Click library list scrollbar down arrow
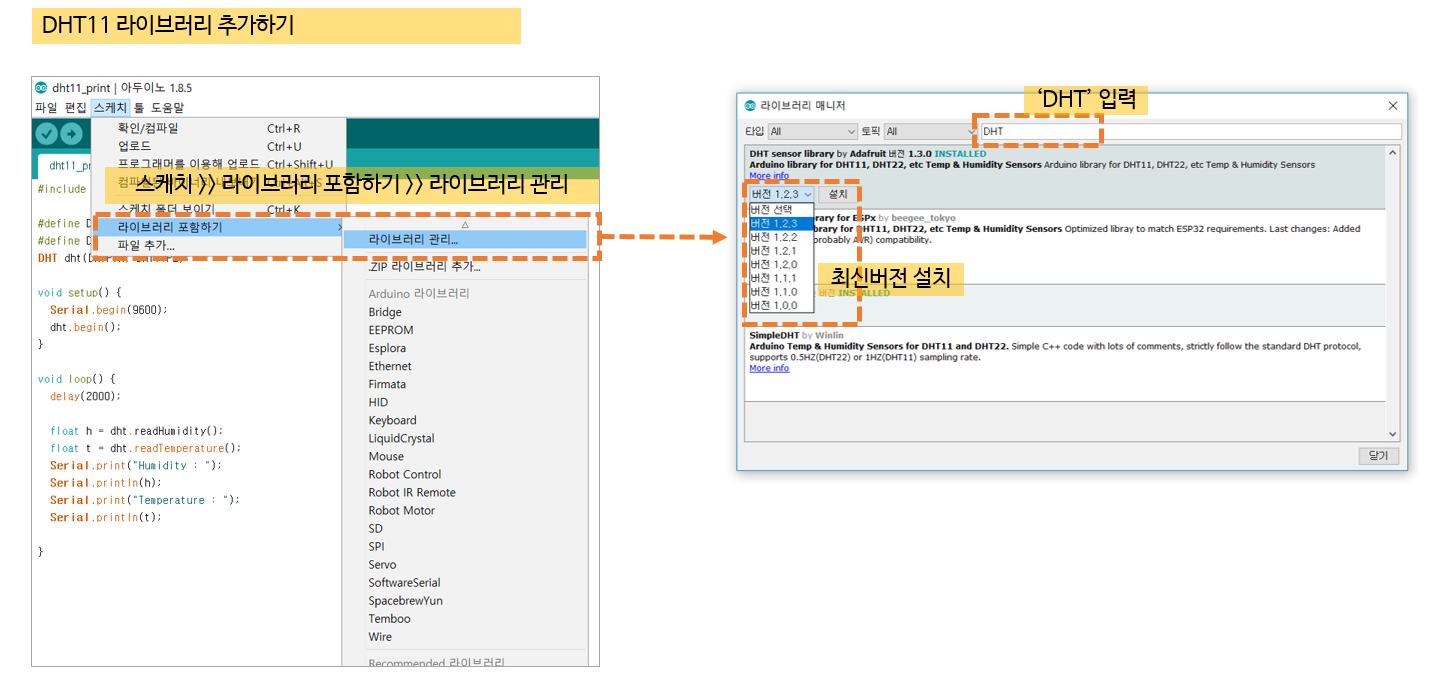1430x690 pixels. click(x=1393, y=434)
